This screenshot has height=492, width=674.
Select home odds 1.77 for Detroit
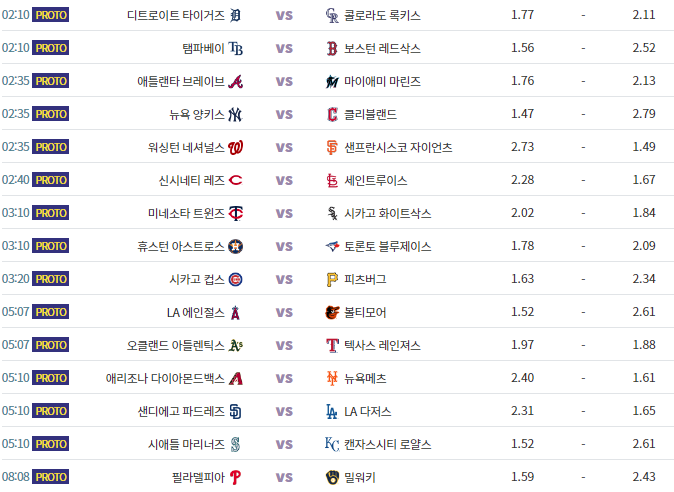(x=522, y=15)
